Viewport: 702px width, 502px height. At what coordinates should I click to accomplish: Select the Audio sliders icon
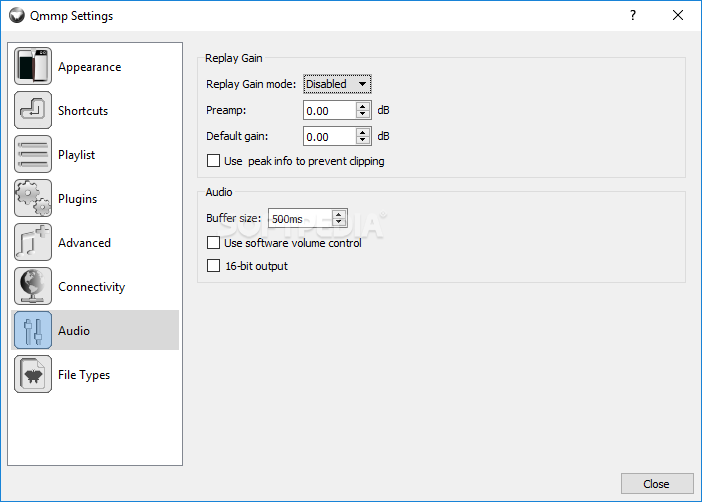pos(33,330)
